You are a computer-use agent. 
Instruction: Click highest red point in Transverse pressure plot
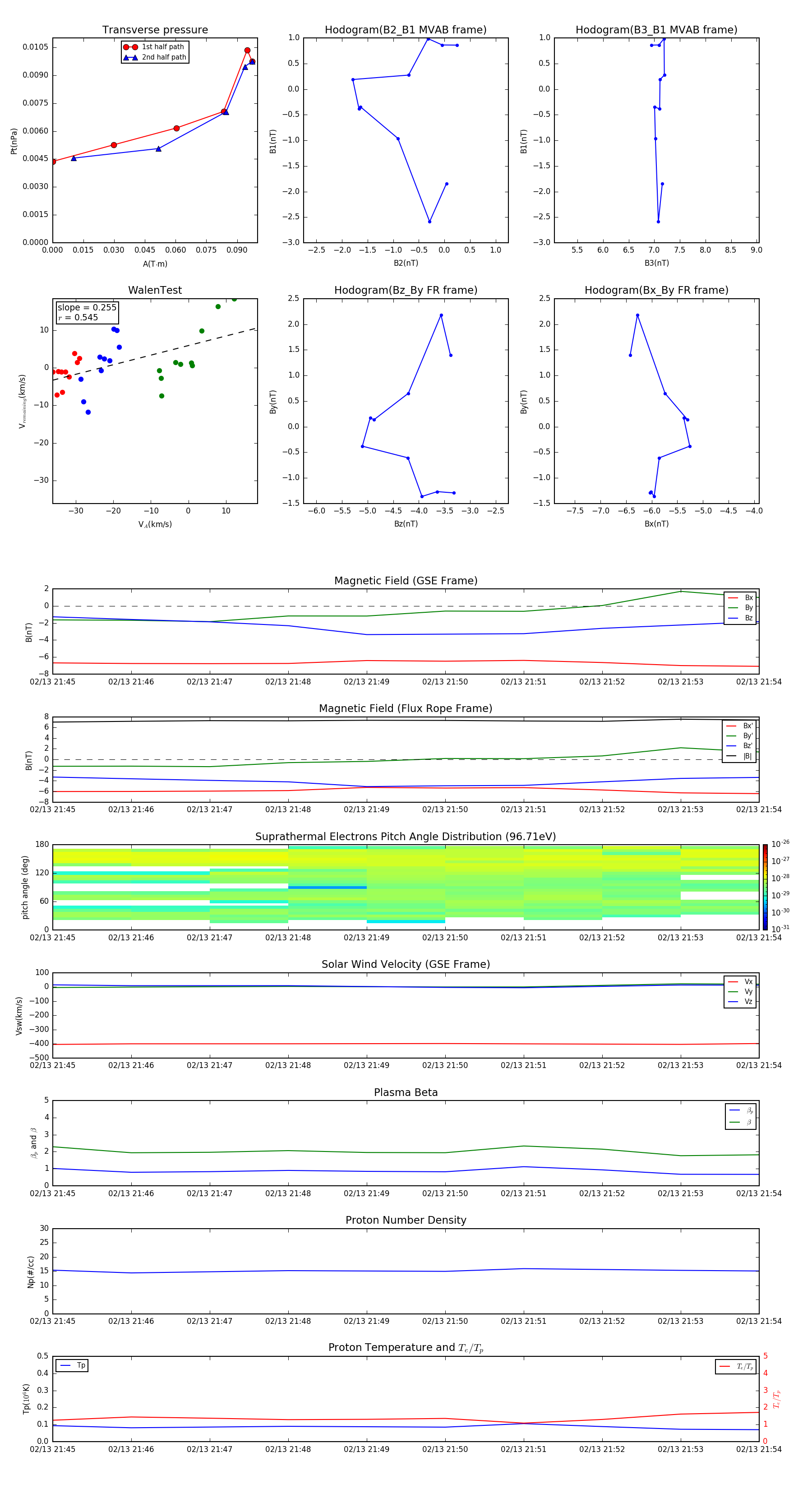[x=247, y=50]
